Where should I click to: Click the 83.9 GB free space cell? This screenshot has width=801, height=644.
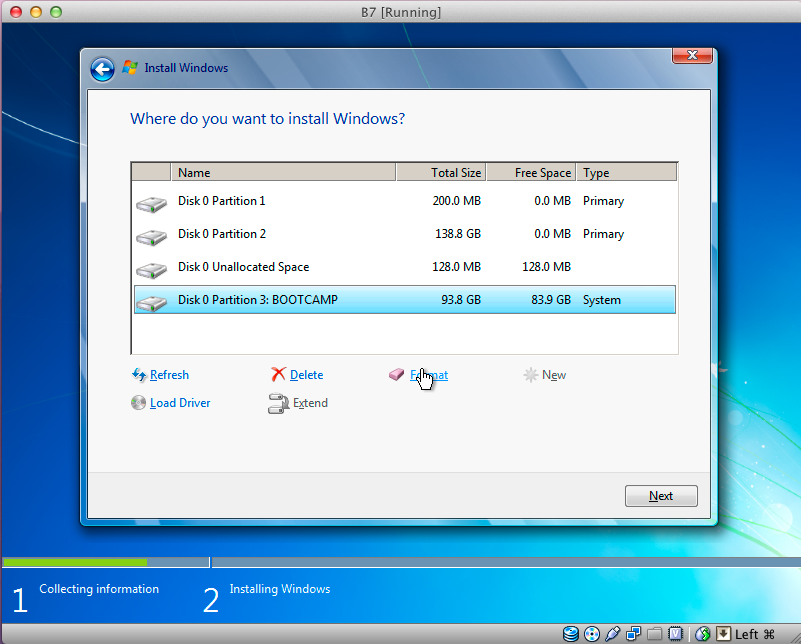[x=551, y=300]
